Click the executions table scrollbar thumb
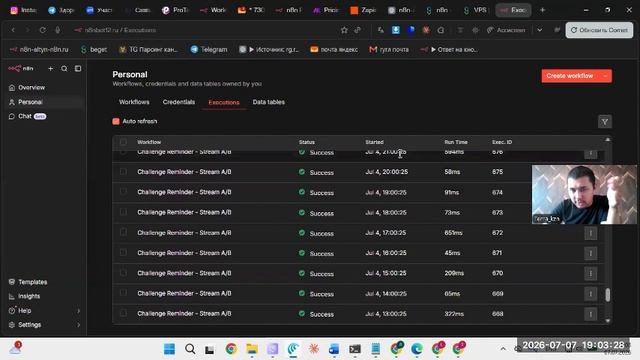This screenshot has height=360, width=640. pos(608,295)
